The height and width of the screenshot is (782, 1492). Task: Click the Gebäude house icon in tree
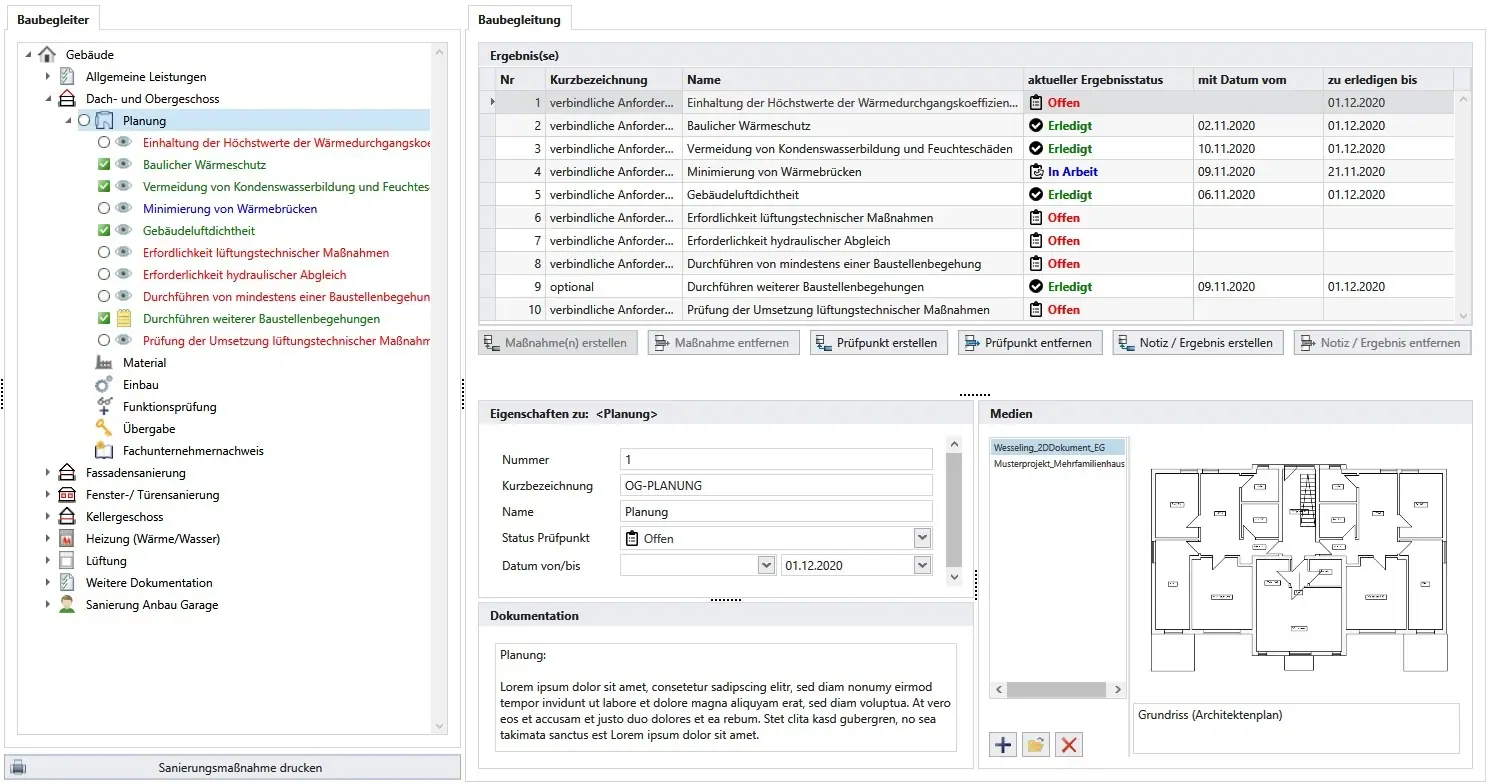pos(47,55)
